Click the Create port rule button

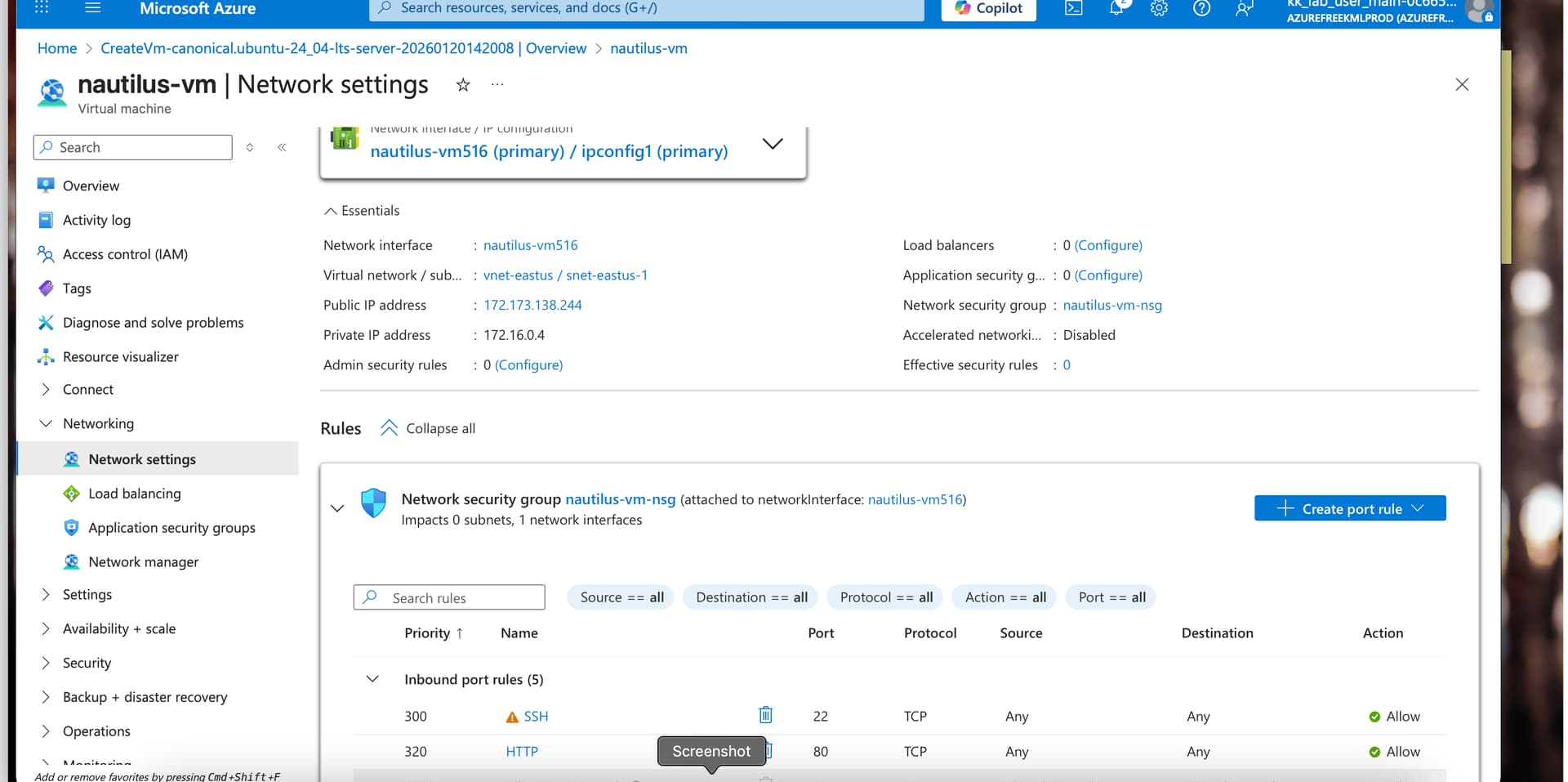point(1349,508)
